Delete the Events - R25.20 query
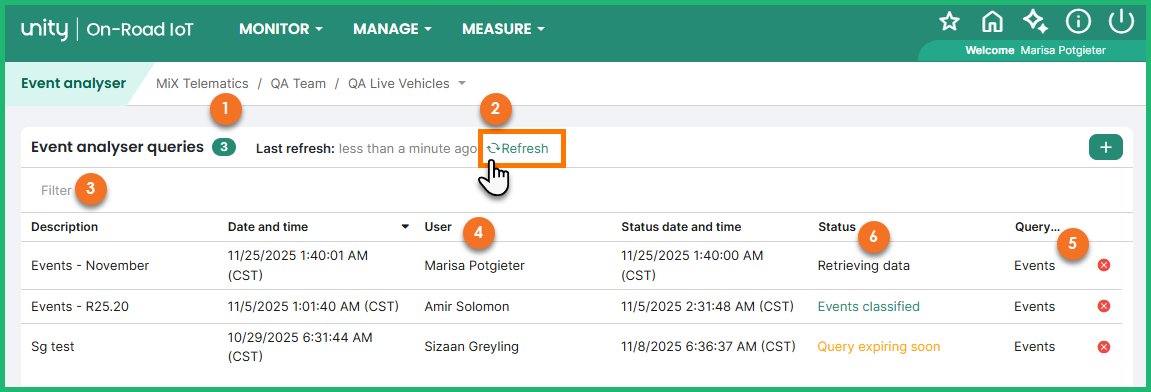The image size is (1151, 392). point(1103,306)
